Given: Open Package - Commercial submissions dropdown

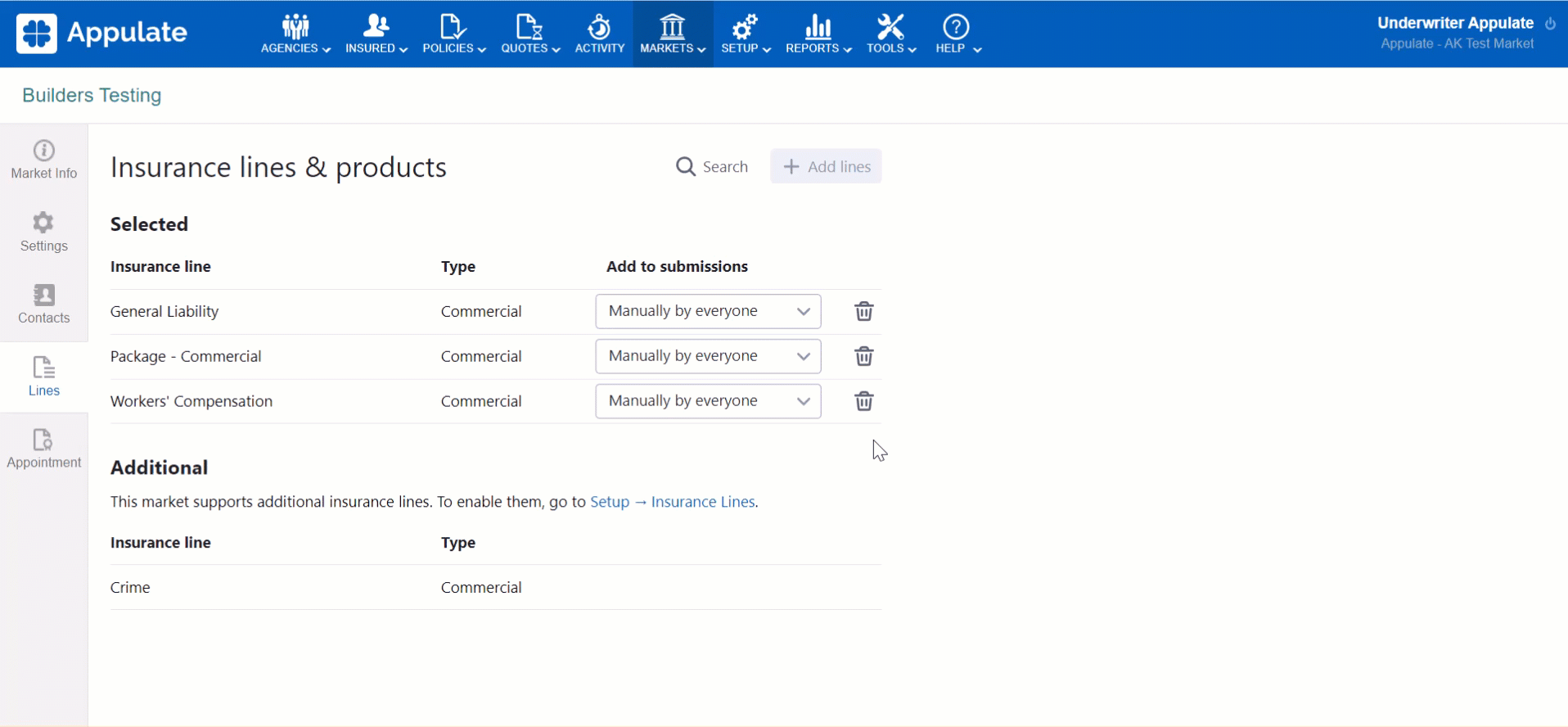Looking at the screenshot, I should coord(708,356).
